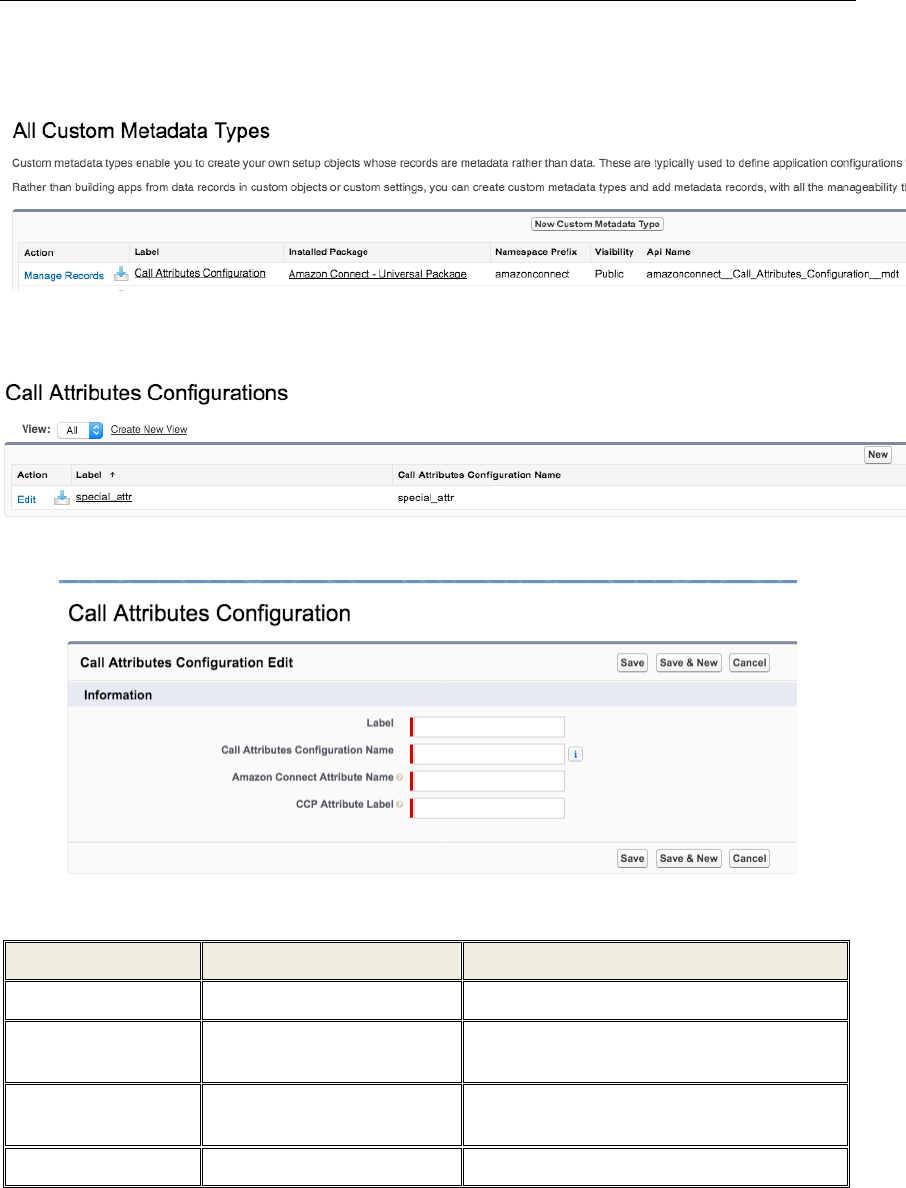Screen dimensions: 906x1188
Task: Click download icon beside special_attr Edit
Action: click(61, 497)
